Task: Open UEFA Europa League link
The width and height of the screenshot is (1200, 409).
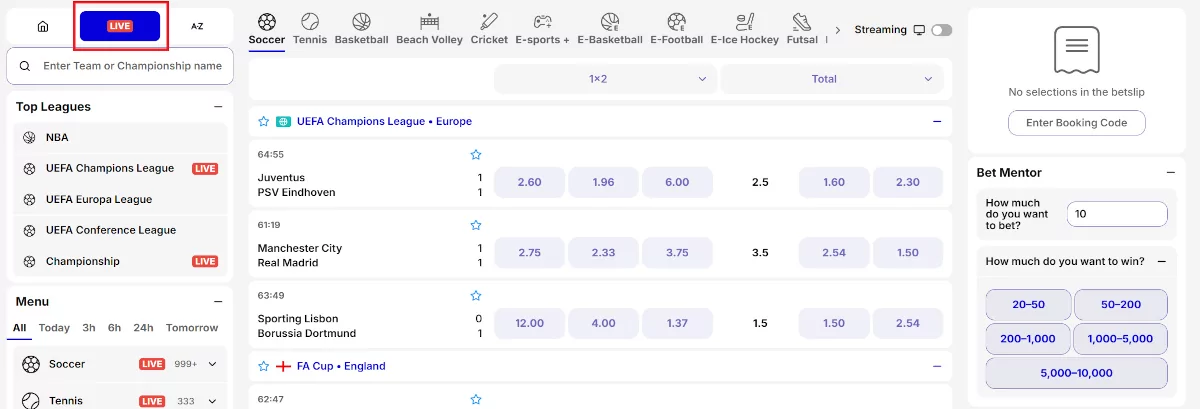Action: click(x=99, y=199)
